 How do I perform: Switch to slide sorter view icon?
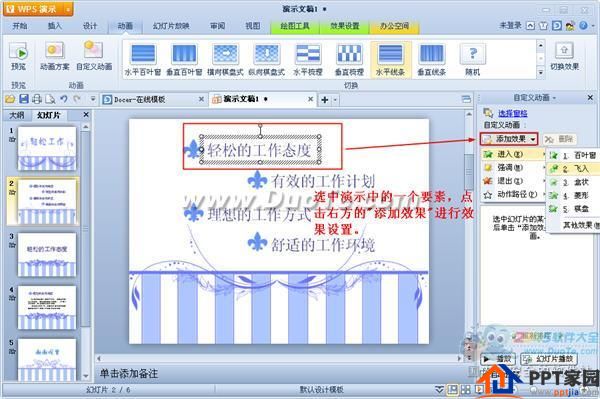click(x=466, y=390)
